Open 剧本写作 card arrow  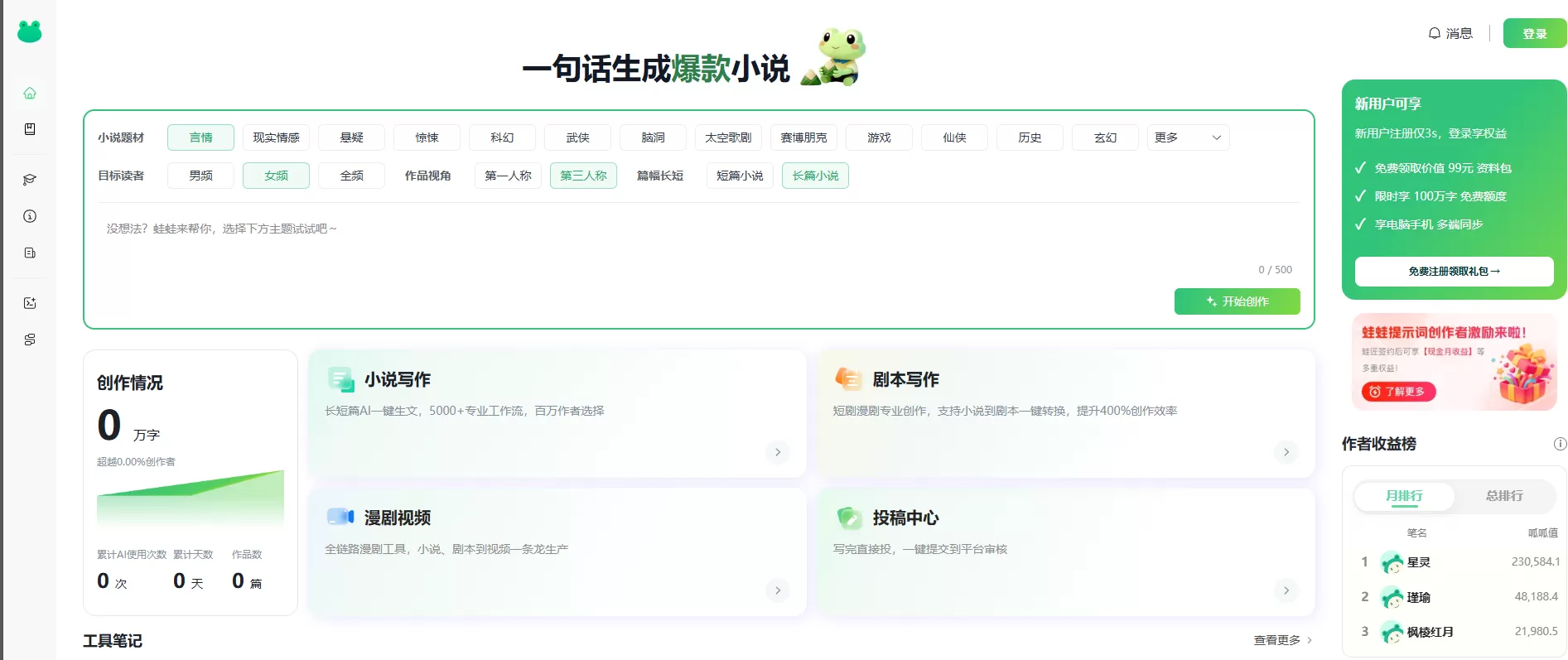pyautogui.click(x=1286, y=452)
